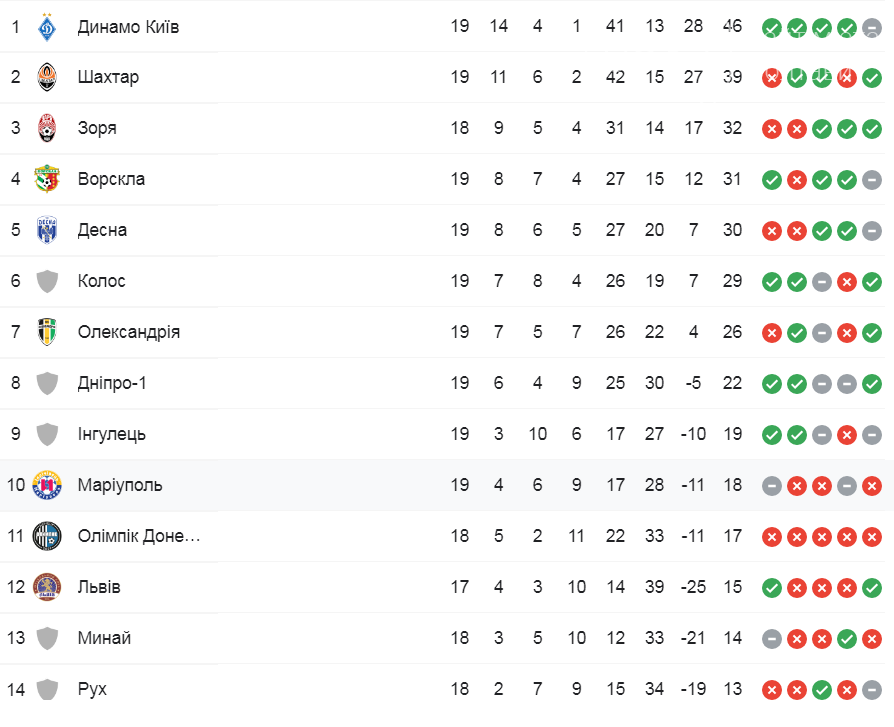Click the Маріуполь club crest
The width and height of the screenshot is (894, 727).
(47, 485)
